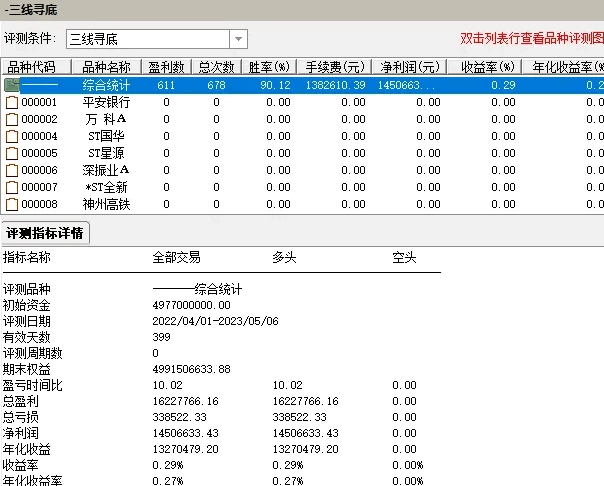Click the icon beside code 000006
The width and height of the screenshot is (604, 486).
[x=12, y=170]
